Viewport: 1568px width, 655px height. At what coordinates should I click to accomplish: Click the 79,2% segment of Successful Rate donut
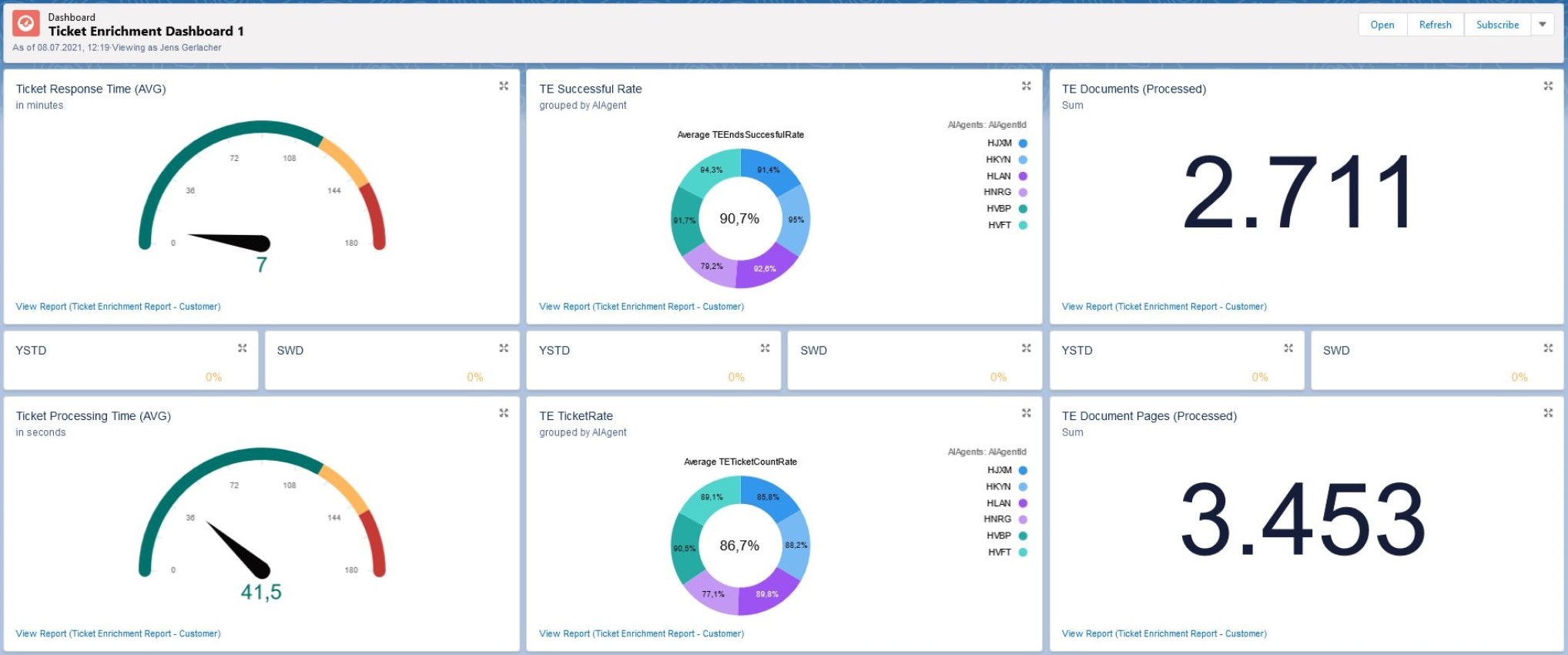(710, 264)
